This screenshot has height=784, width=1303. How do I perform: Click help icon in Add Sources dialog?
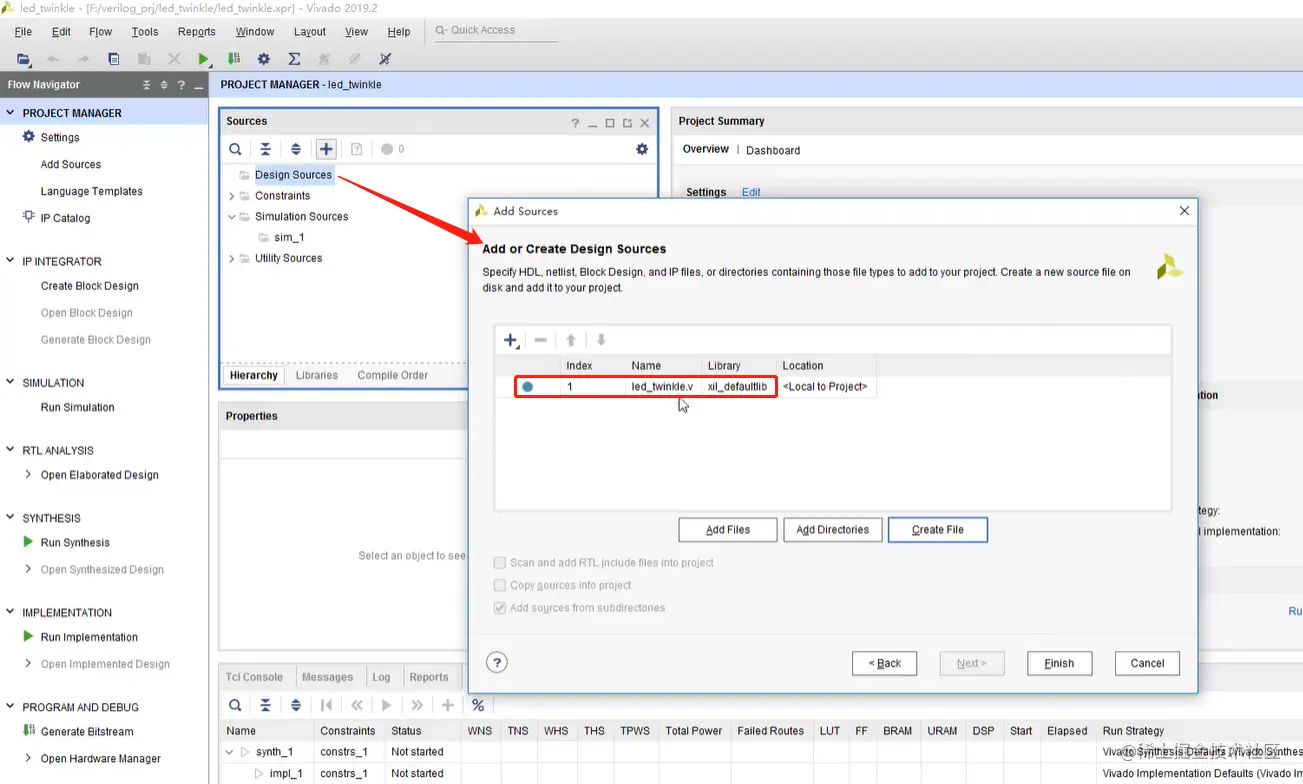click(497, 662)
